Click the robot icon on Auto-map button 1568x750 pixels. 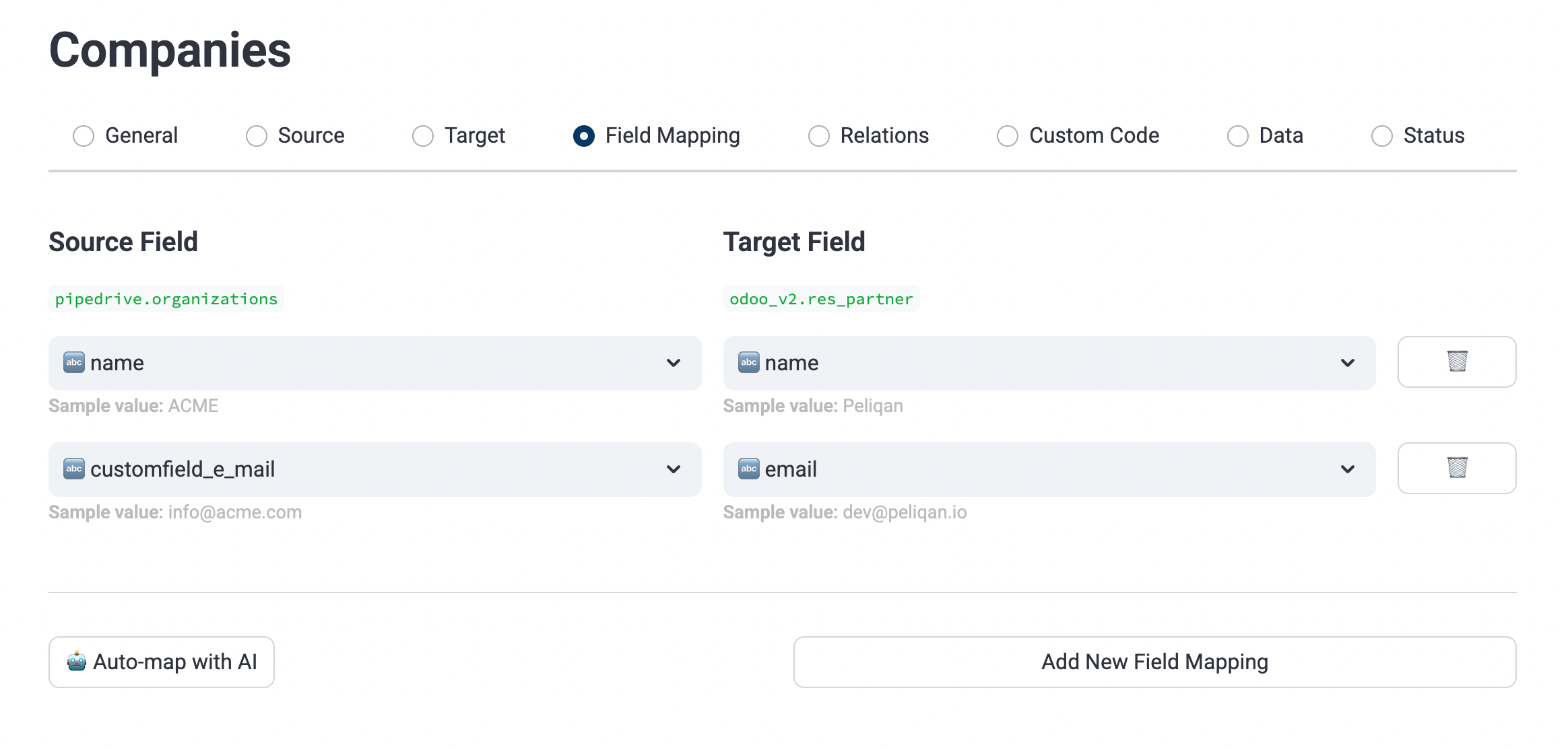(x=77, y=662)
